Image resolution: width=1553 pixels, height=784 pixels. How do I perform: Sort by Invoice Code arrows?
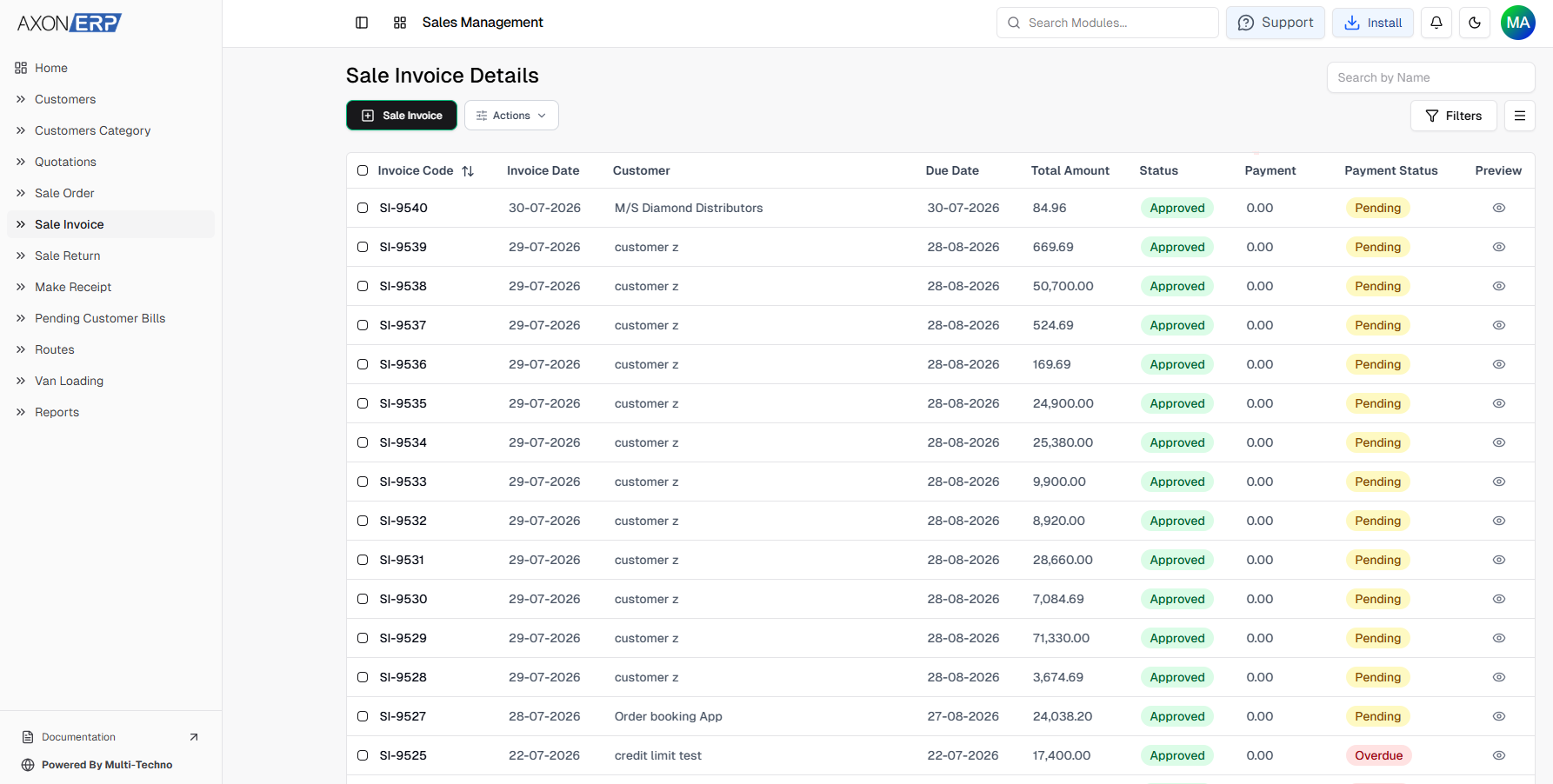468,171
